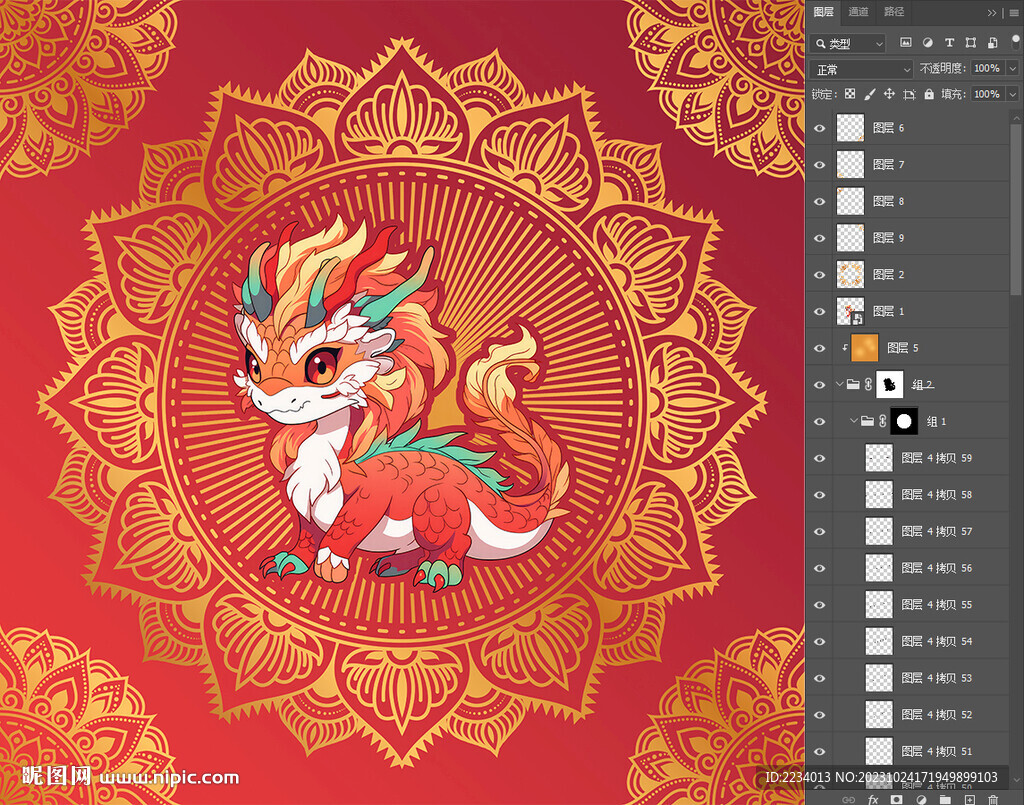Create a new group folder icon
Screen dimensions: 1024x805
(945, 799)
